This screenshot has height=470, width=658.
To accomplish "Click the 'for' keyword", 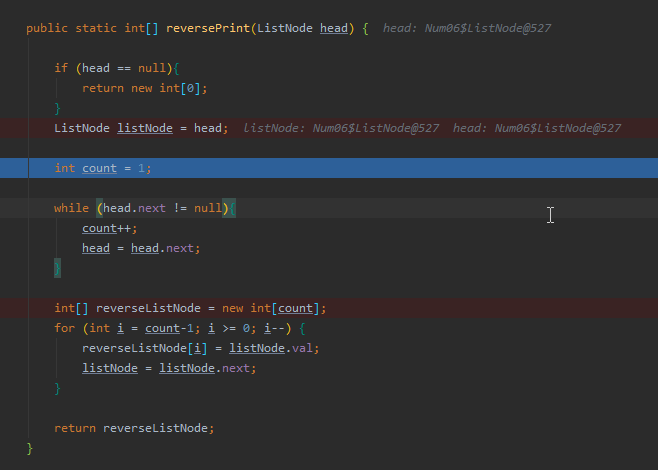I will click(64, 328).
